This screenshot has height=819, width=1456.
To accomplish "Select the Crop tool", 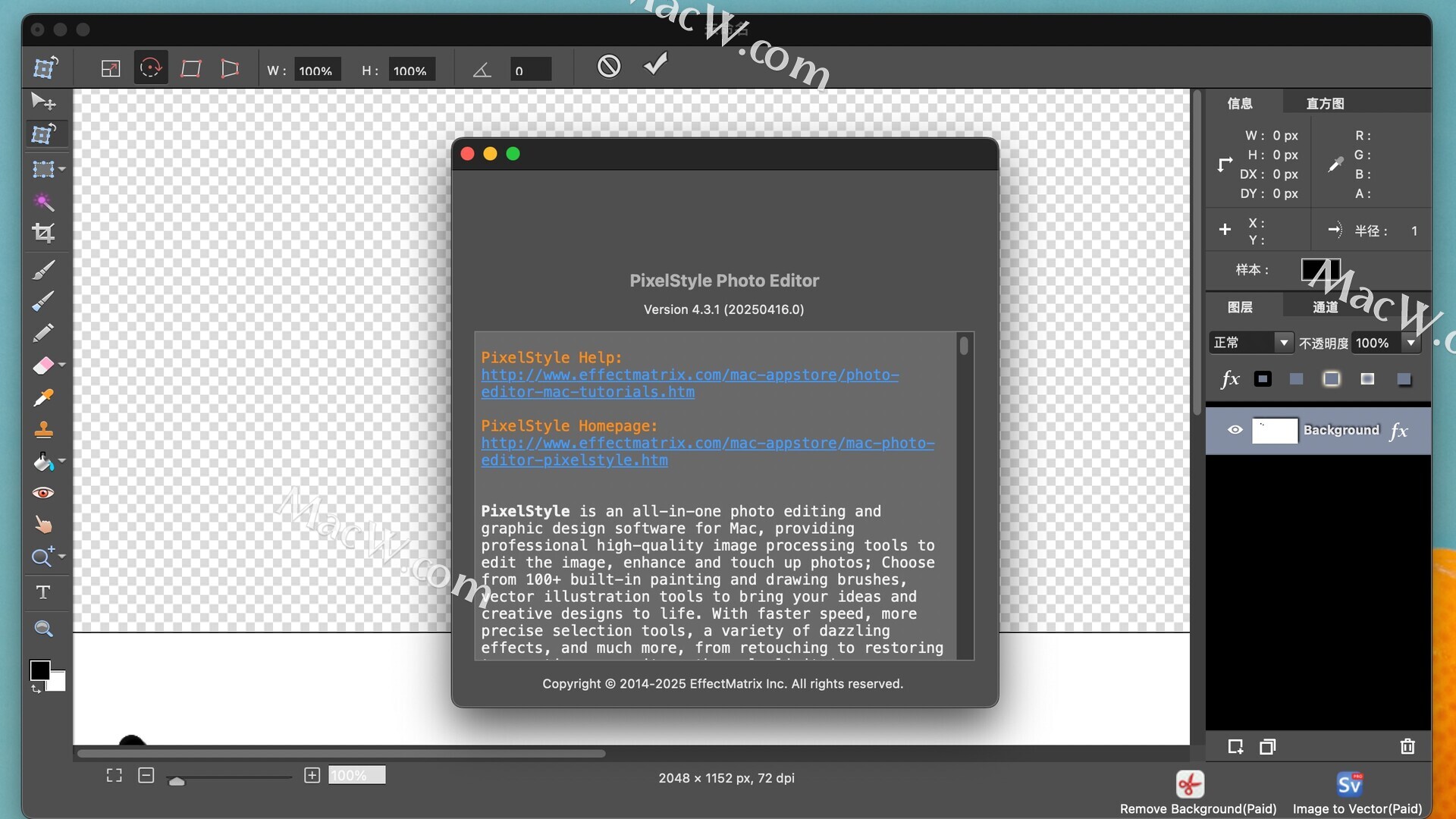I will click(x=43, y=234).
